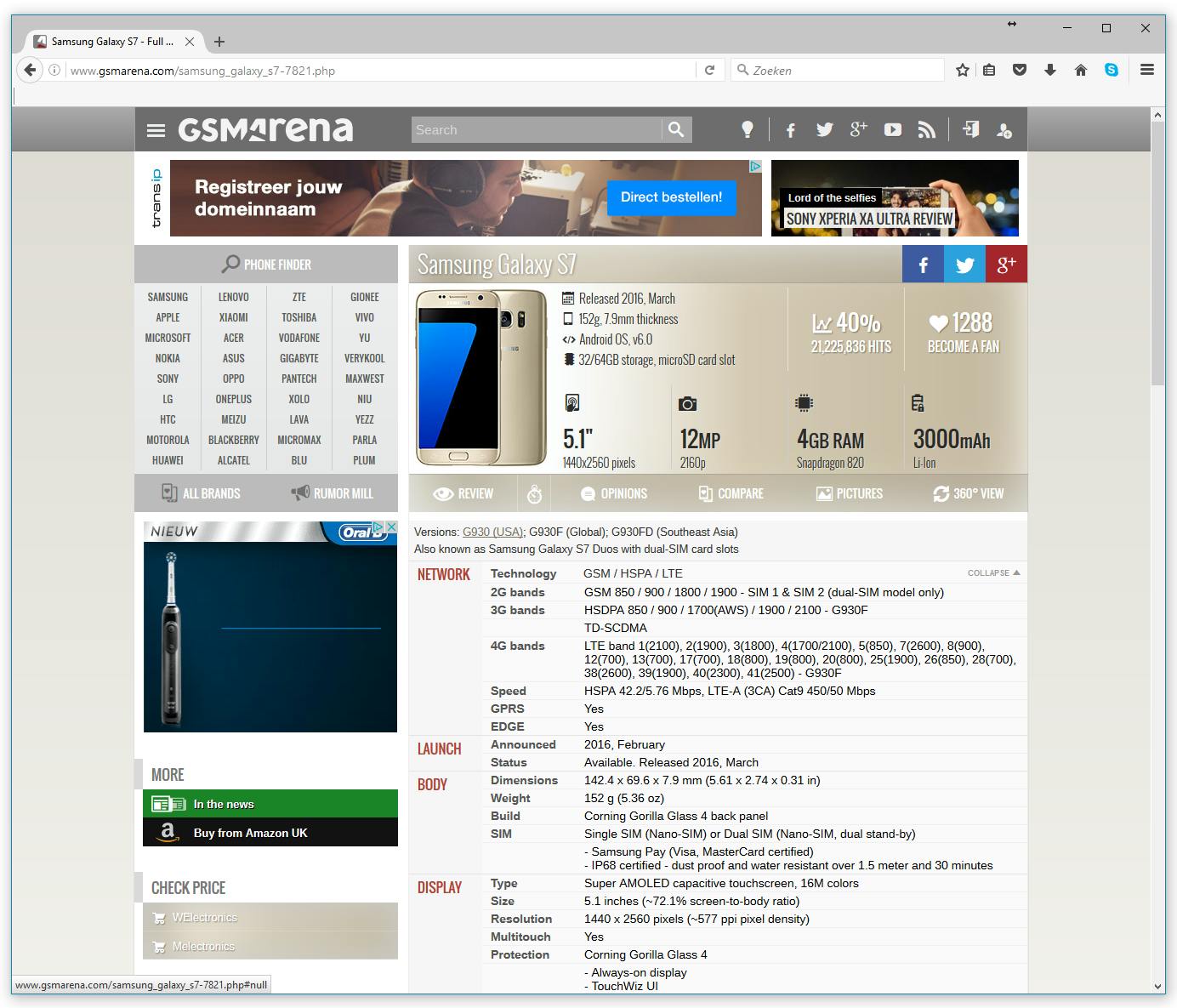Click the Skype toolbar icon

[x=1112, y=70]
